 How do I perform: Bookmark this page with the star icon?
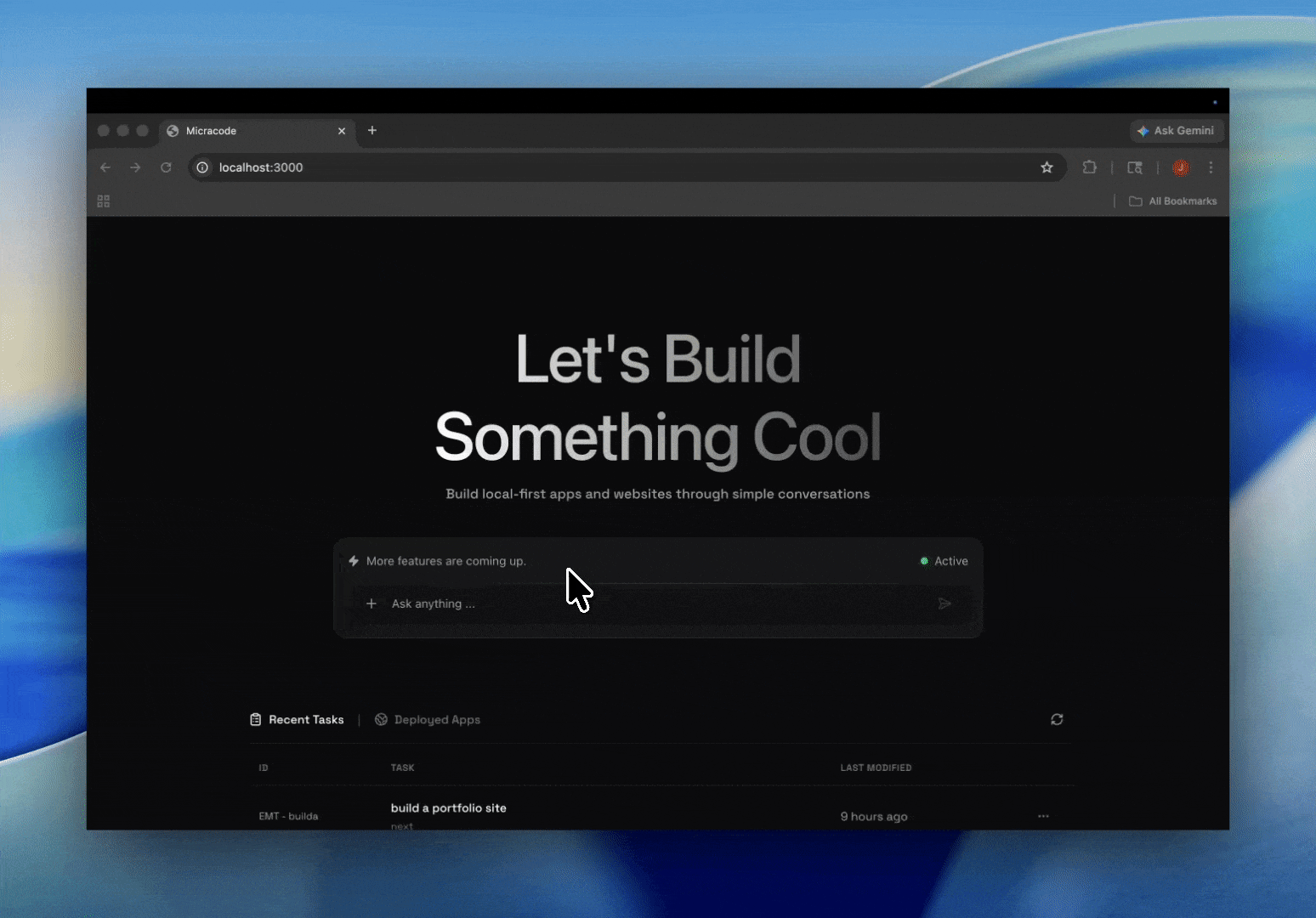[1047, 167]
